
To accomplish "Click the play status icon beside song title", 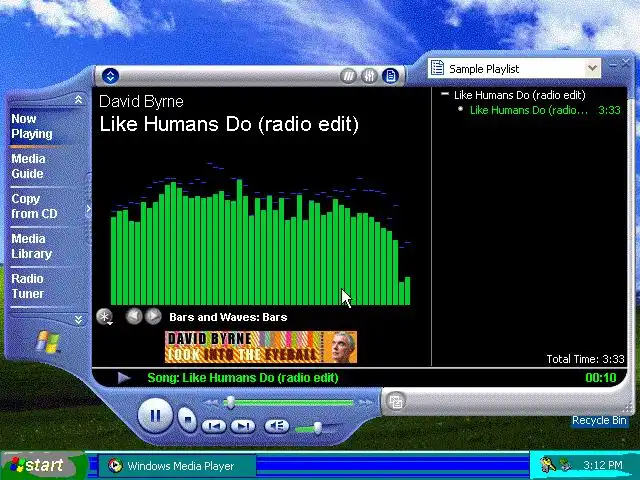I will [x=124, y=378].
